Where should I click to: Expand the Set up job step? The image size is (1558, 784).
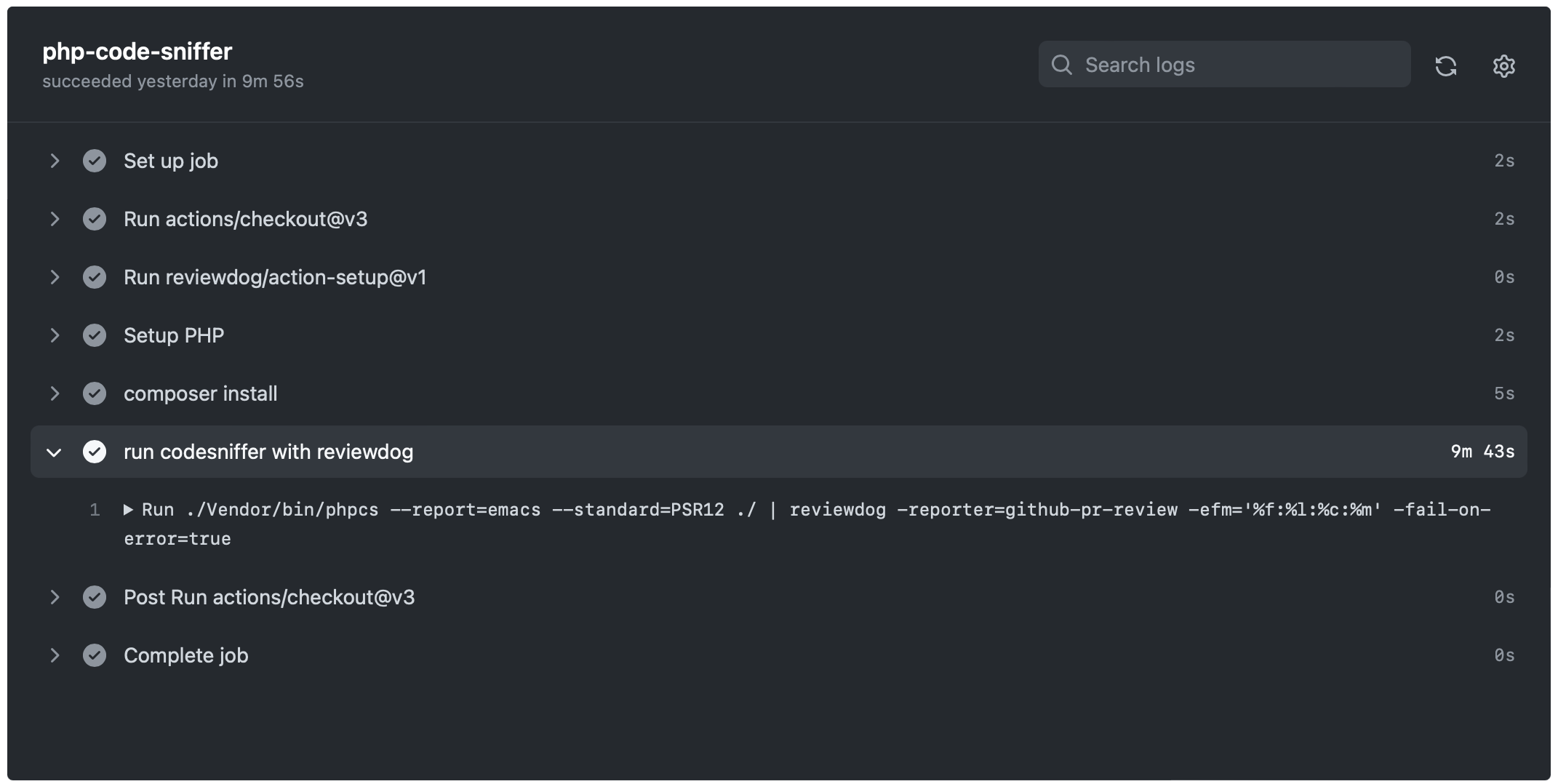55,161
